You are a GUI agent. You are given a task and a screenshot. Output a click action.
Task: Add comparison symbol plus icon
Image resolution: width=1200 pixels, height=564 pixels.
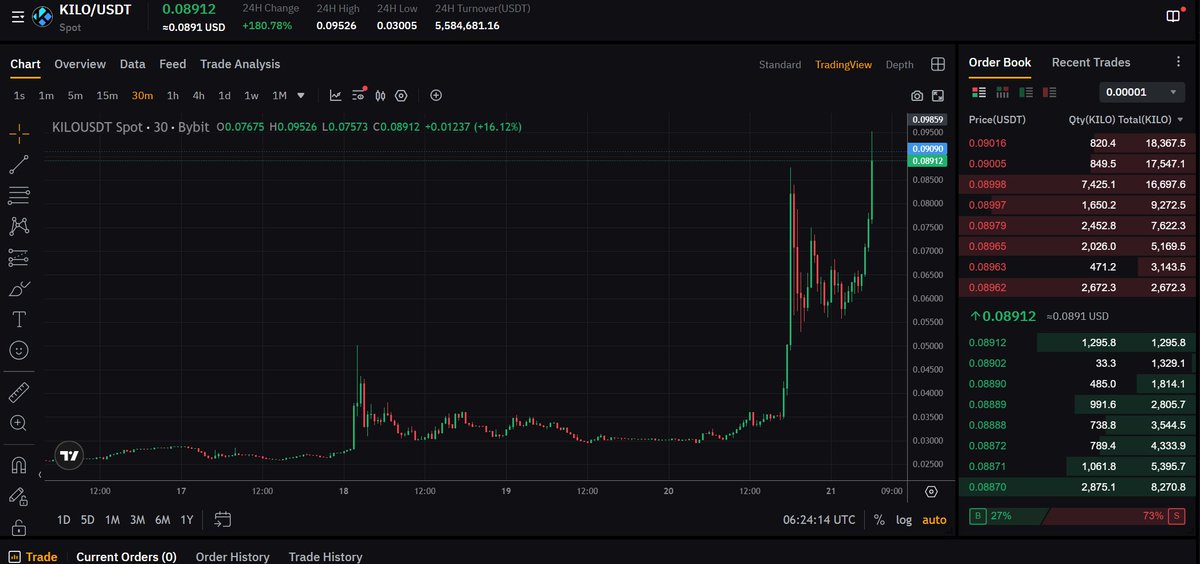[x=436, y=96]
